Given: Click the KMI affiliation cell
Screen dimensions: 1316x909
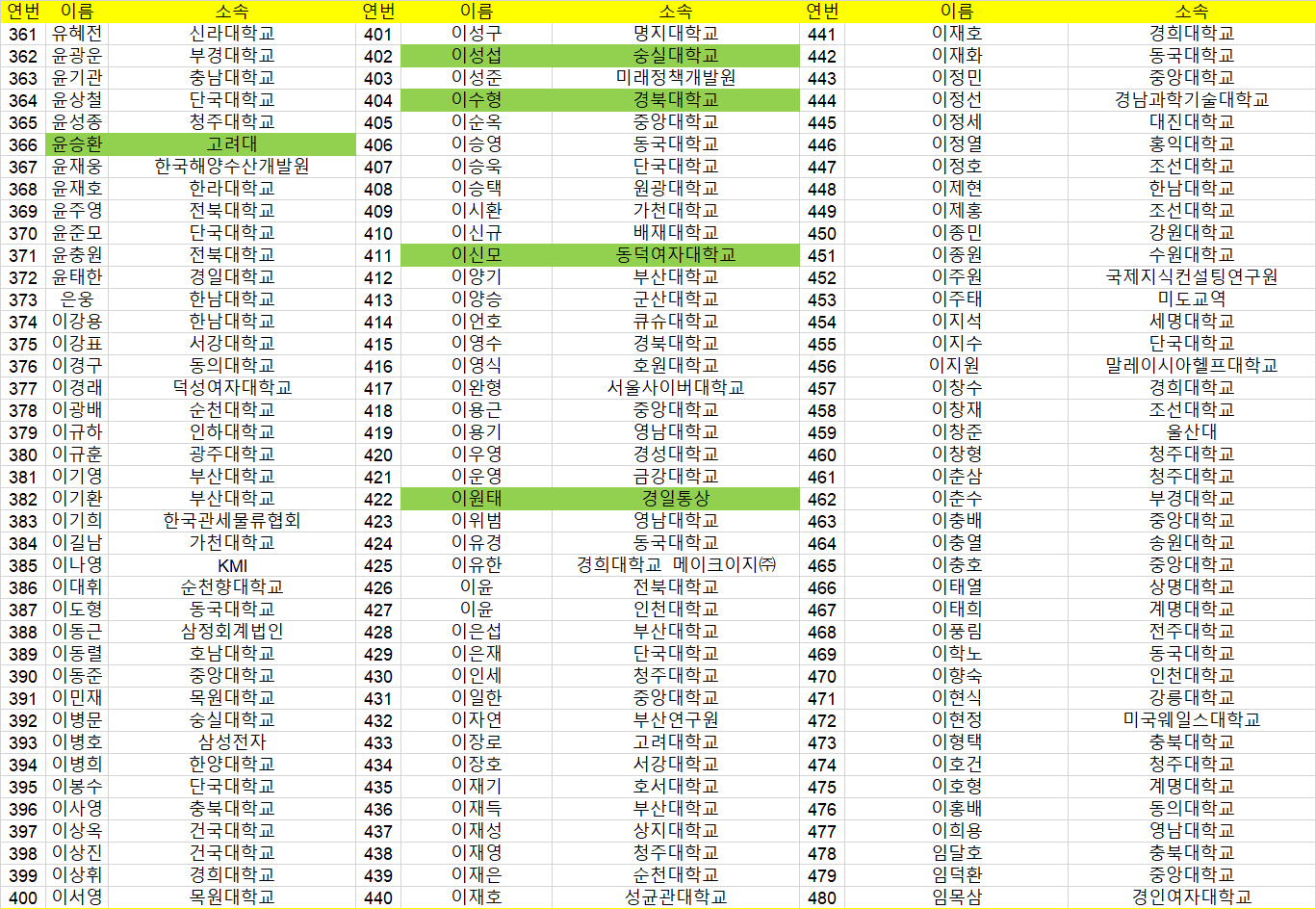Looking at the screenshot, I should (231, 565).
